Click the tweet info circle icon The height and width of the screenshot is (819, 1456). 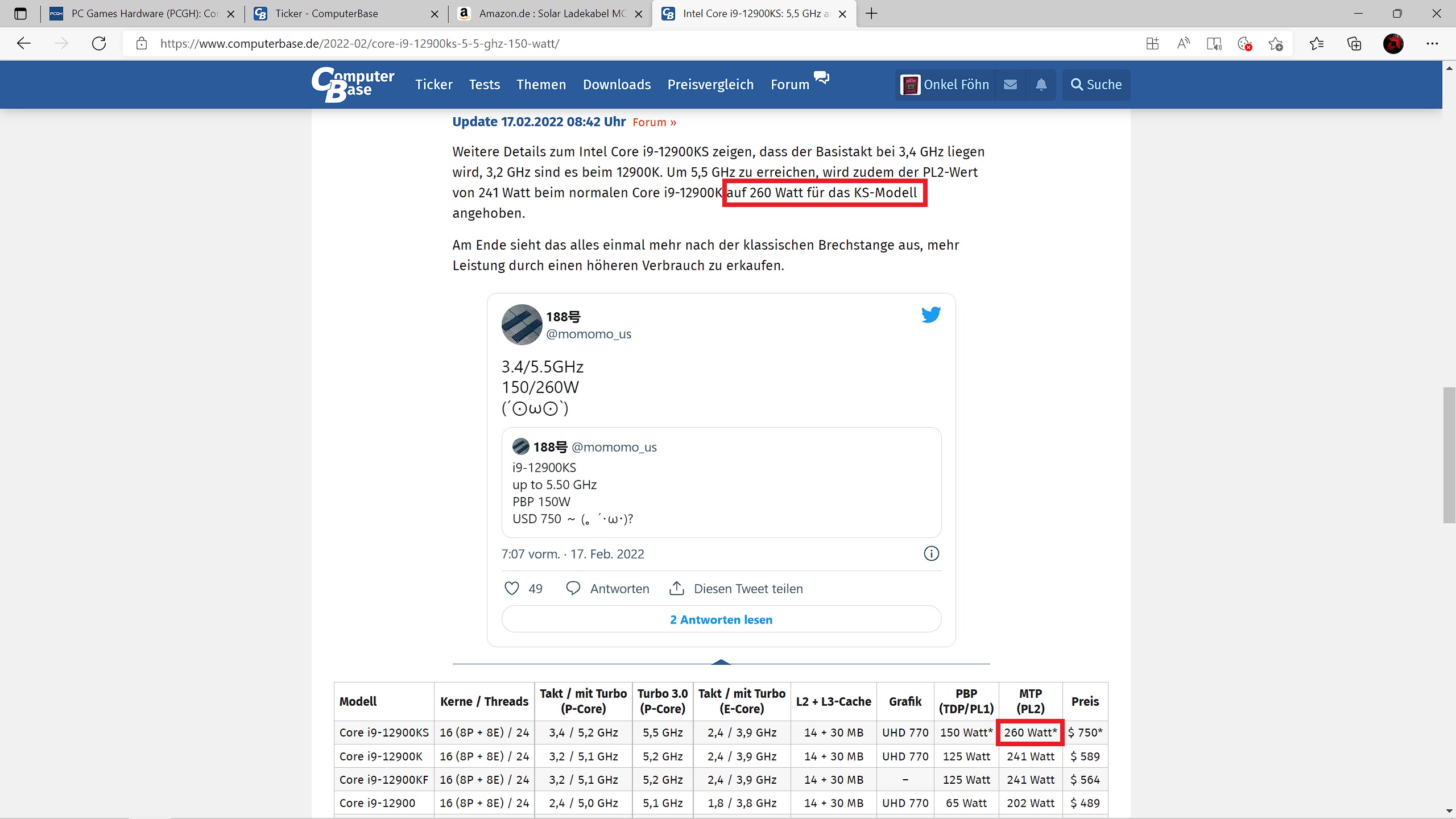pos(931,553)
